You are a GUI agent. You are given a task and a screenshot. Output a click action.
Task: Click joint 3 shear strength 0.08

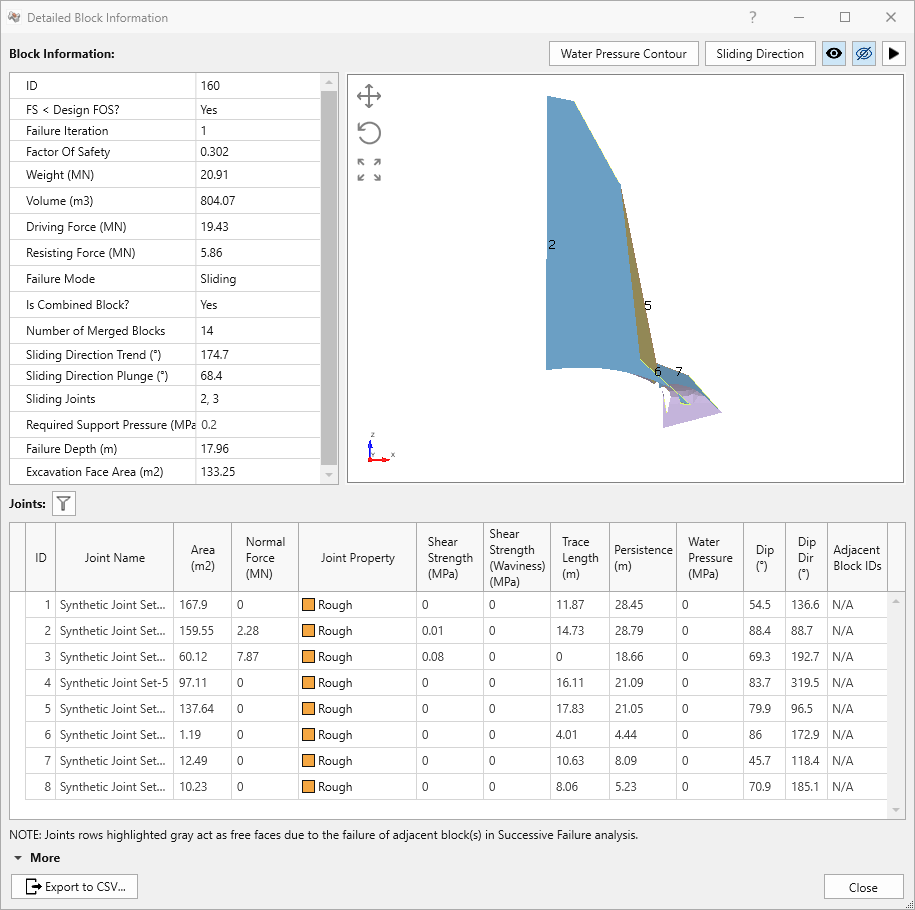[432, 657]
